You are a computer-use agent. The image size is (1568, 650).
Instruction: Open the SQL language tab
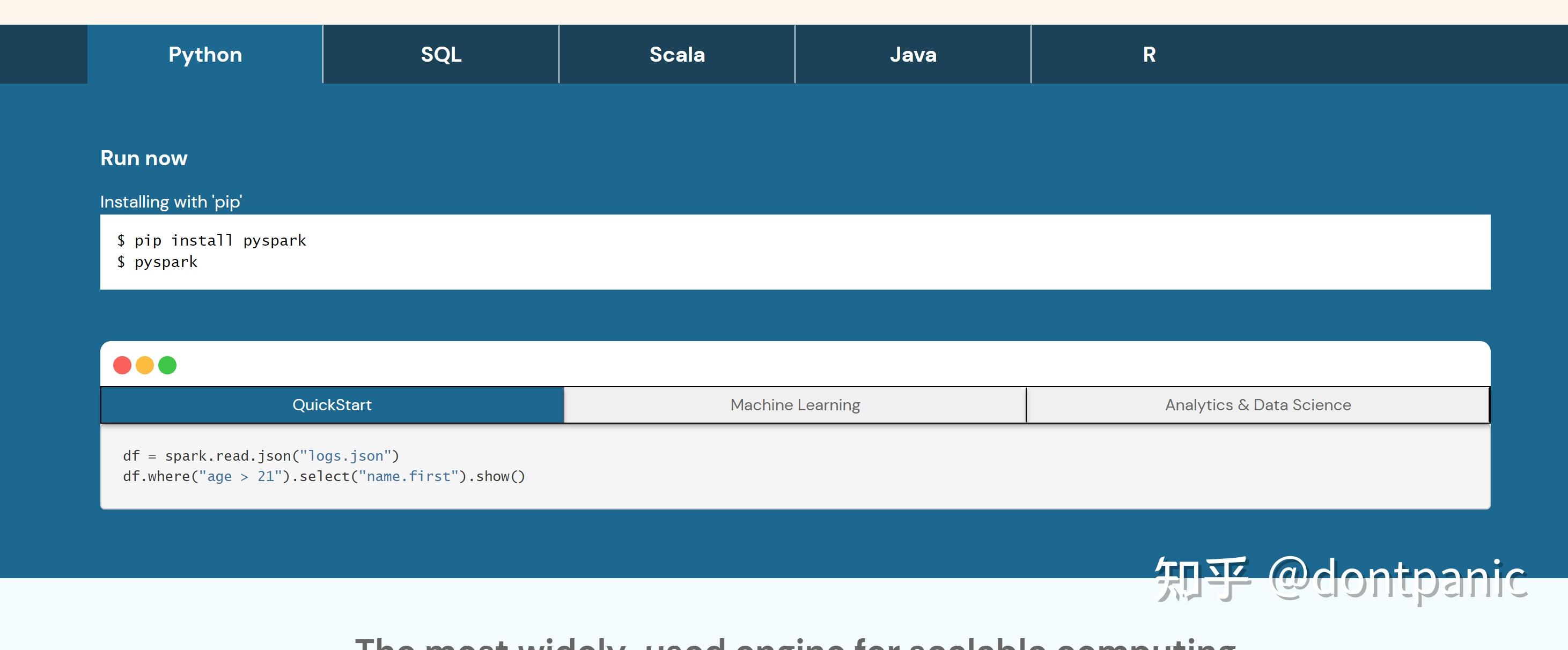441,55
